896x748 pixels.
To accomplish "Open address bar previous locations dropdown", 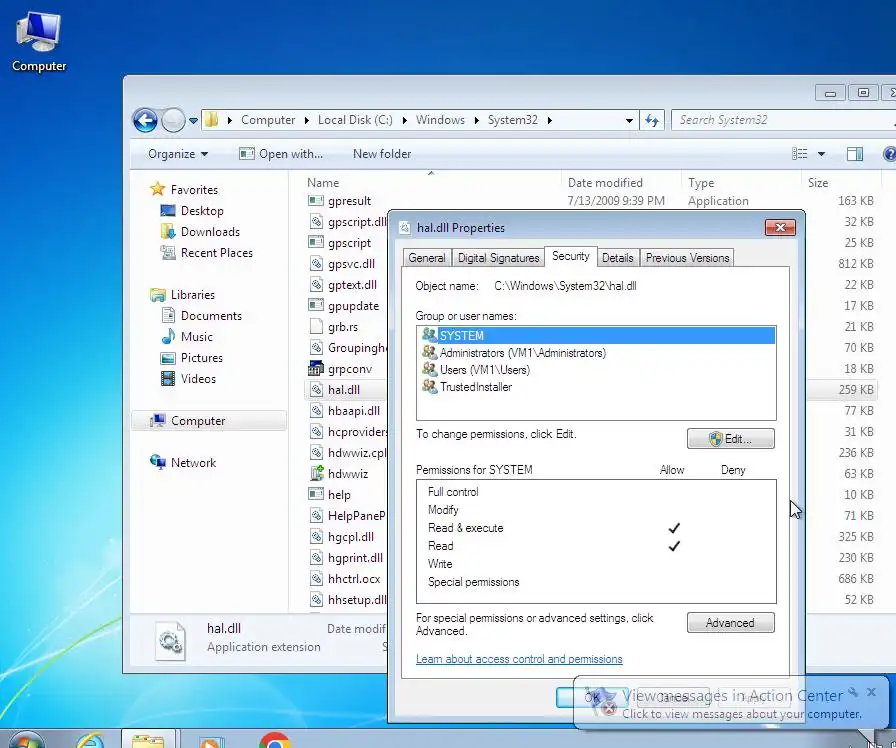I will [x=629, y=121].
